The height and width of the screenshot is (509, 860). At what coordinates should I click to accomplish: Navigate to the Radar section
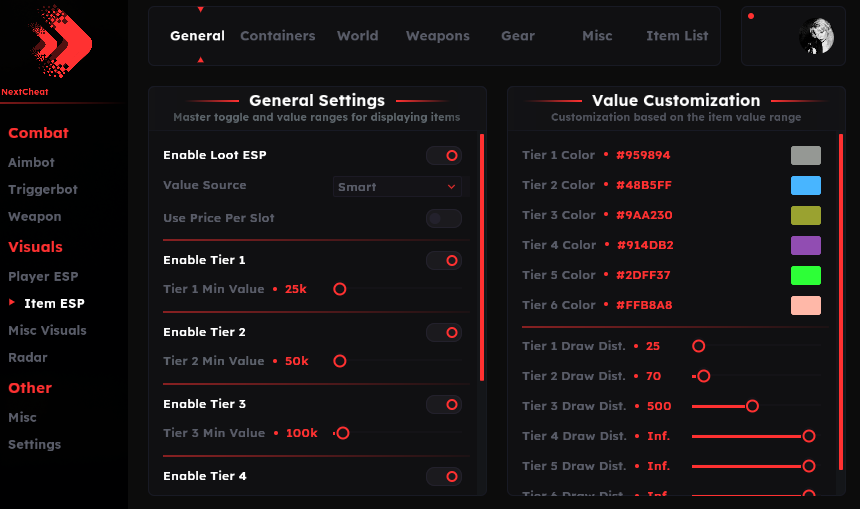[x=28, y=357]
